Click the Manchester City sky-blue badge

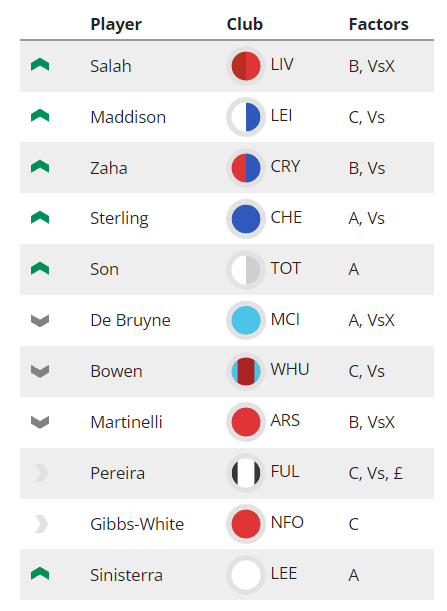pos(246,320)
